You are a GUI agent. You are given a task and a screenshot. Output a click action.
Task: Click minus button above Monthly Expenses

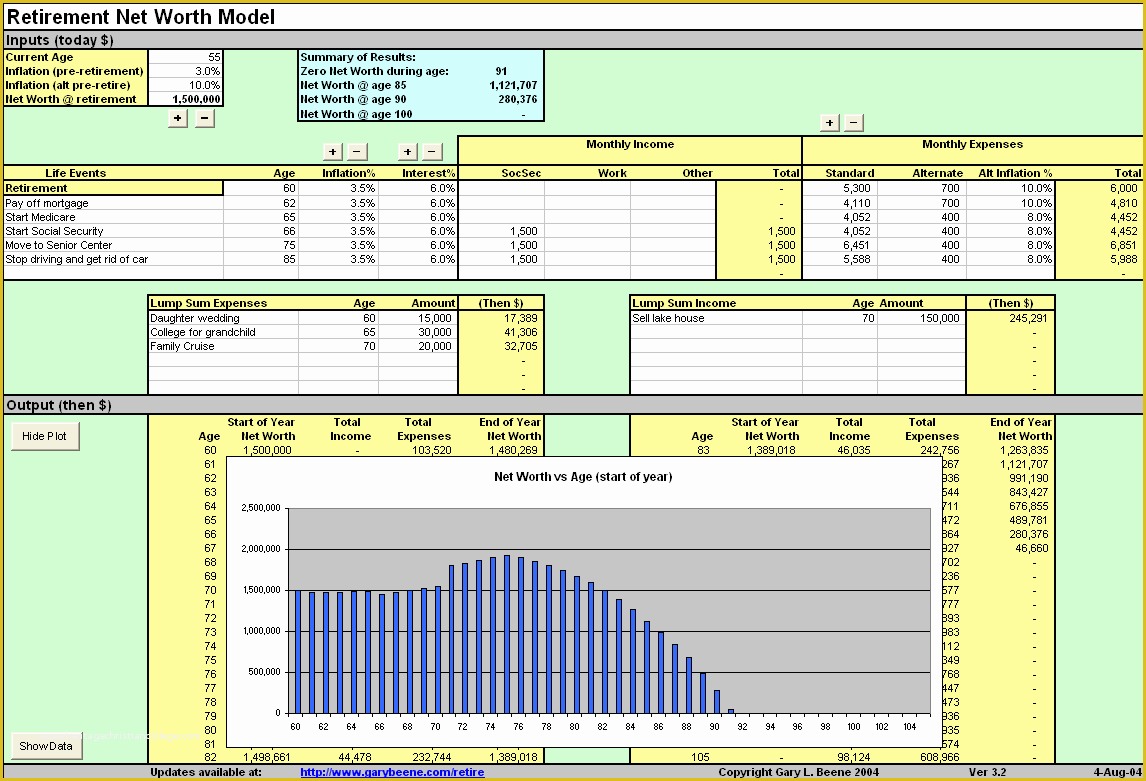point(854,123)
